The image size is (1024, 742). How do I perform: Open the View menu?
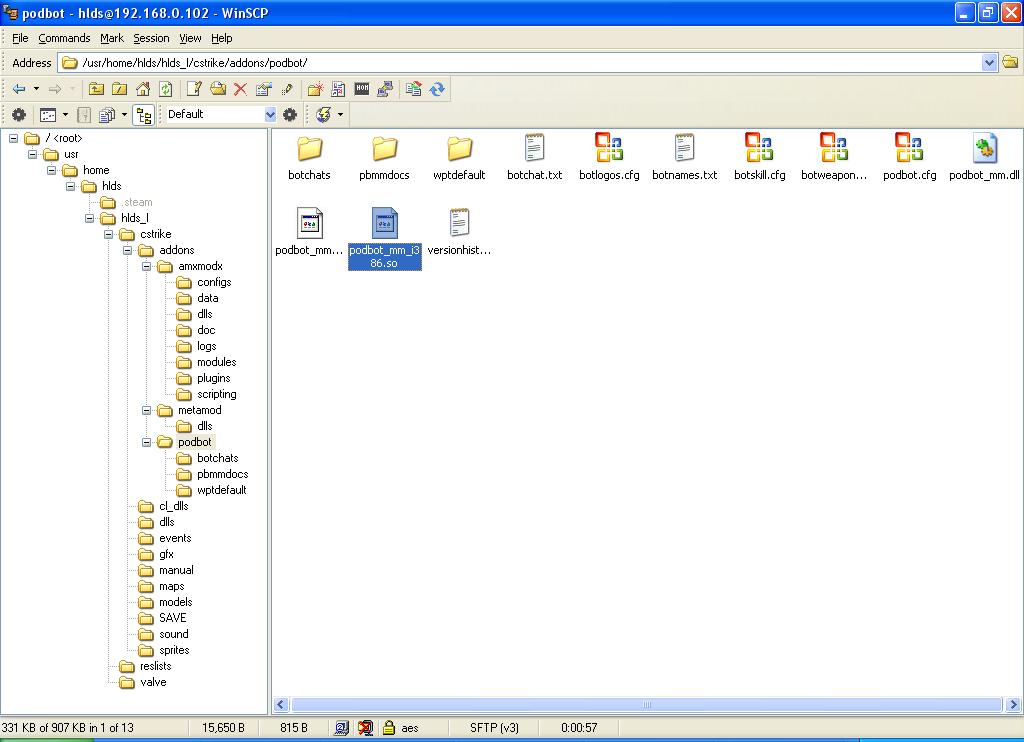[x=190, y=38]
